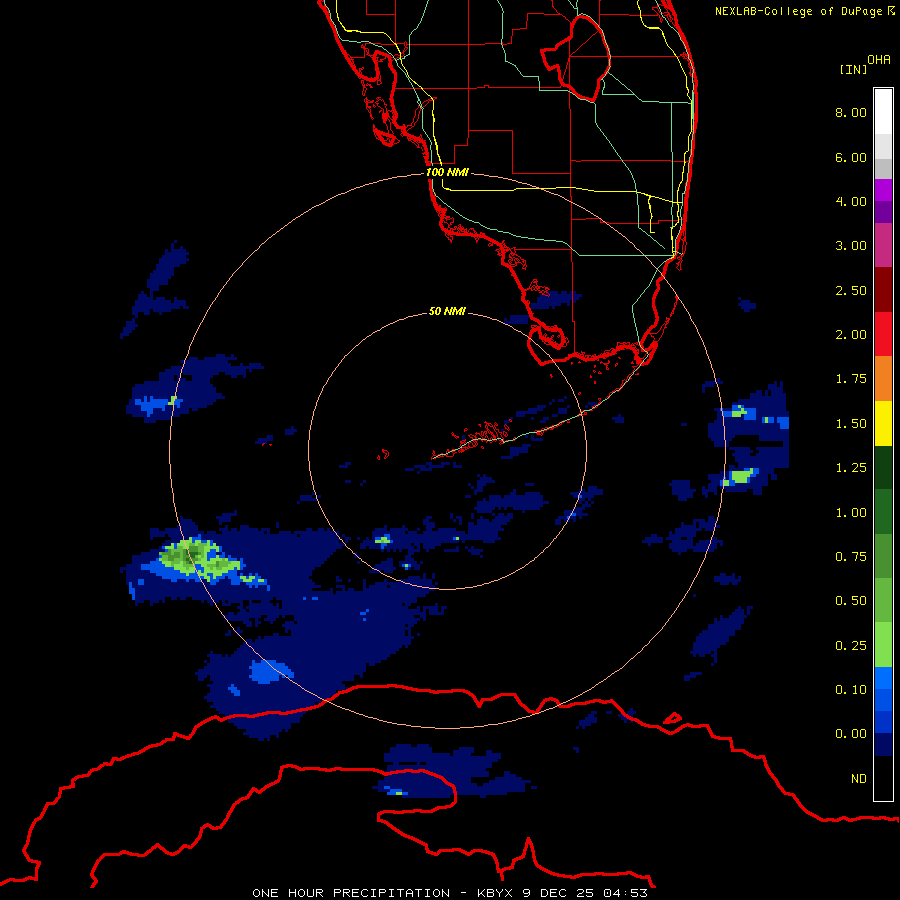900x900 pixels.
Task: Click the KBYX radar site identifier
Action: point(496,893)
